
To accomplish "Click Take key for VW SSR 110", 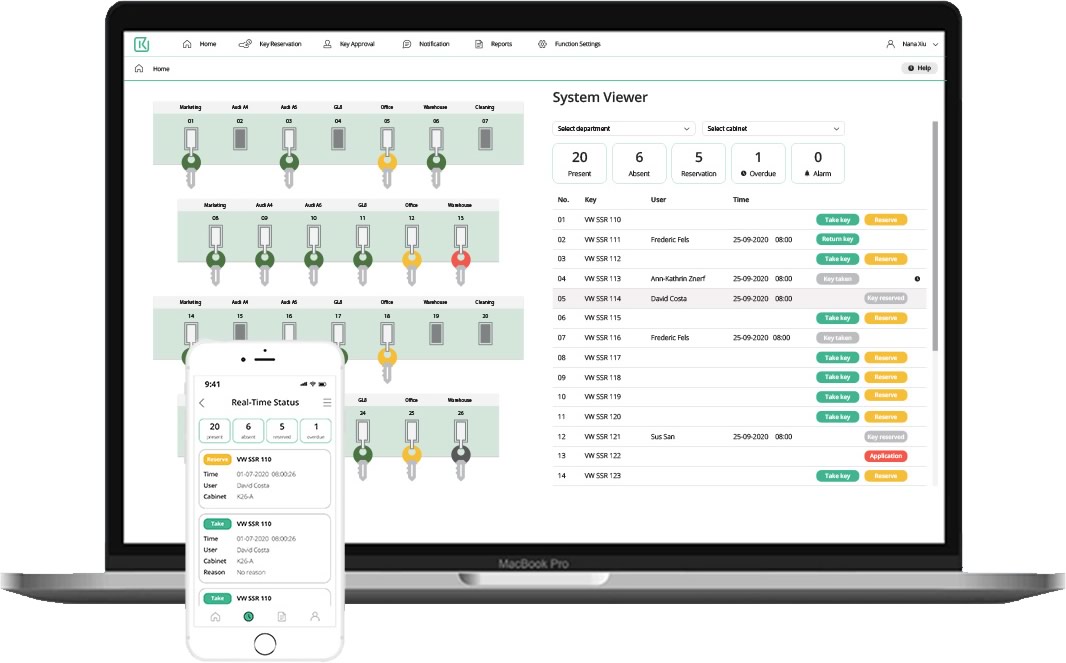I will [837, 220].
